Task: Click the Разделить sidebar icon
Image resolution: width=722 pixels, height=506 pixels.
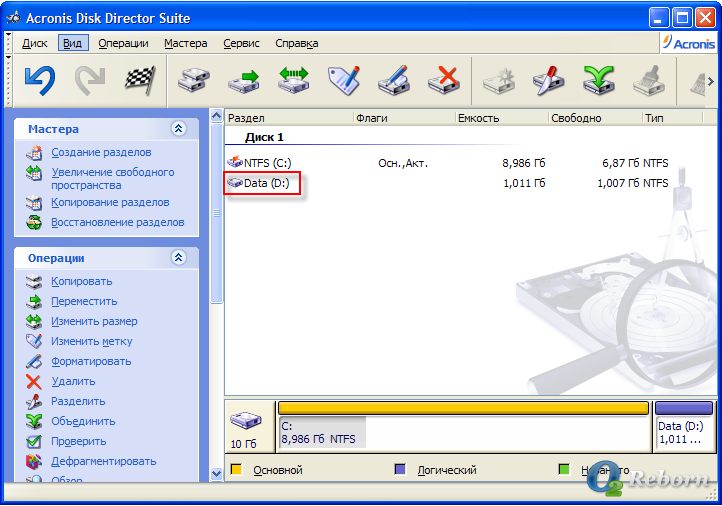Action: [x=34, y=401]
